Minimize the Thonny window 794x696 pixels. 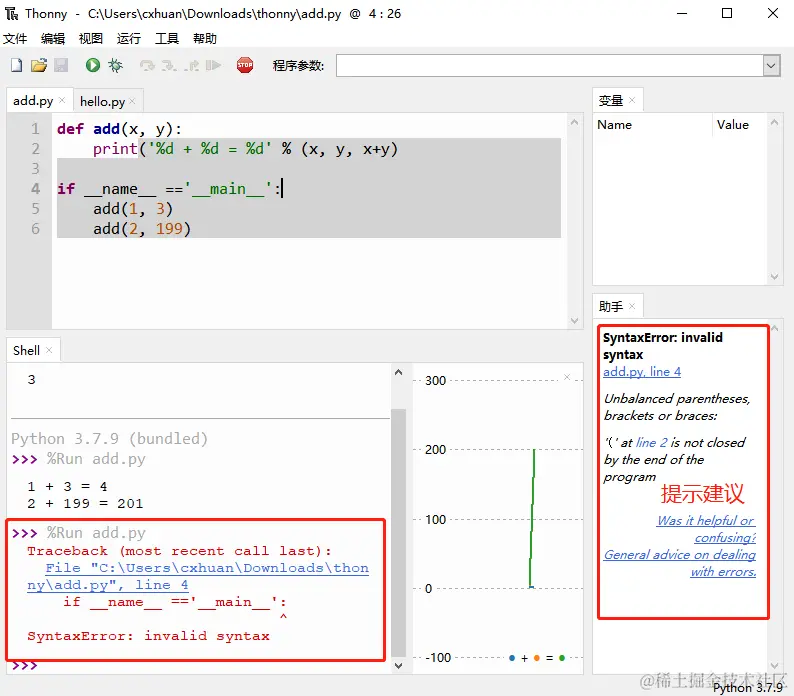coord(682,14)
